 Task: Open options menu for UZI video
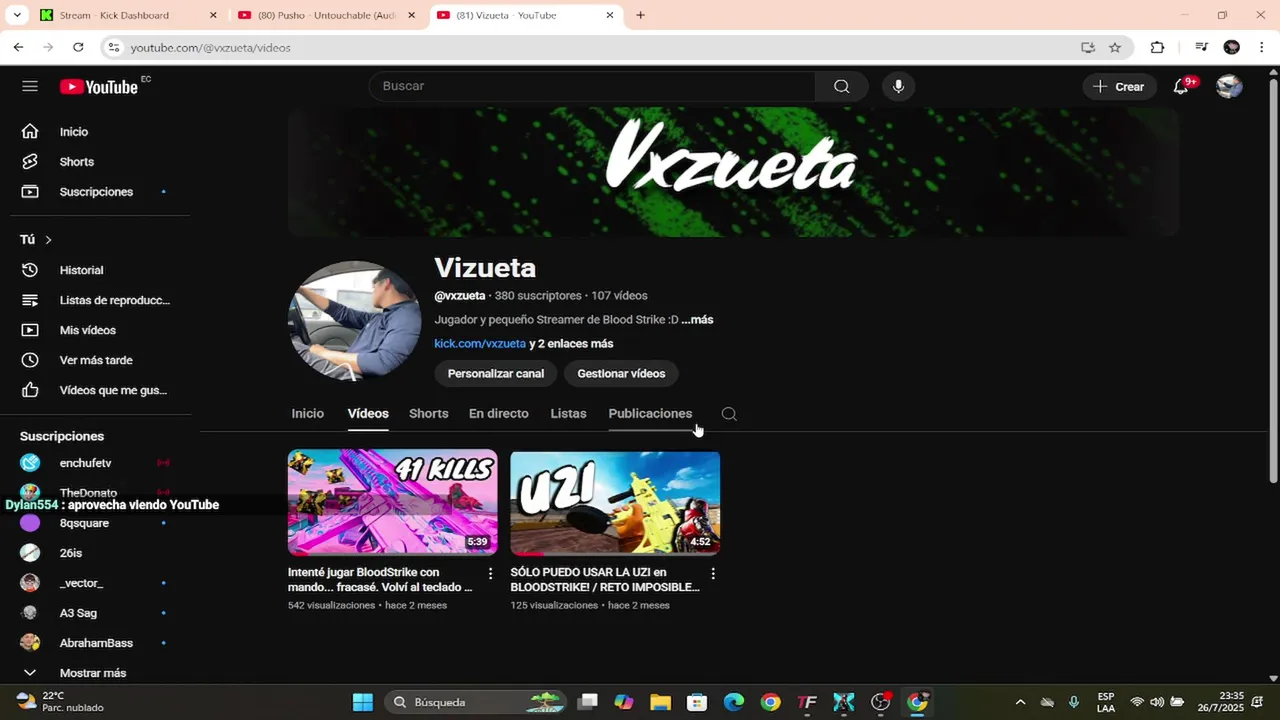(713, 573)
